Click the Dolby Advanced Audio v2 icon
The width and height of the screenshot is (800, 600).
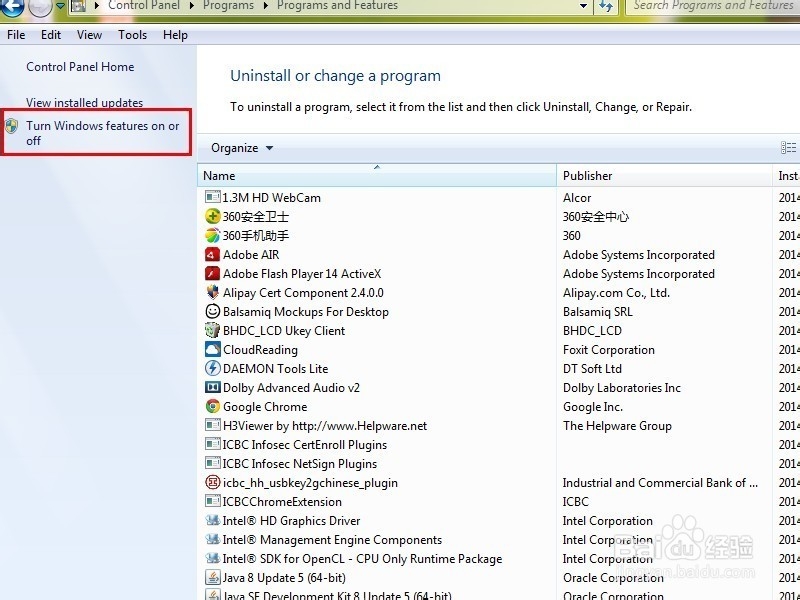pos(212,387)
